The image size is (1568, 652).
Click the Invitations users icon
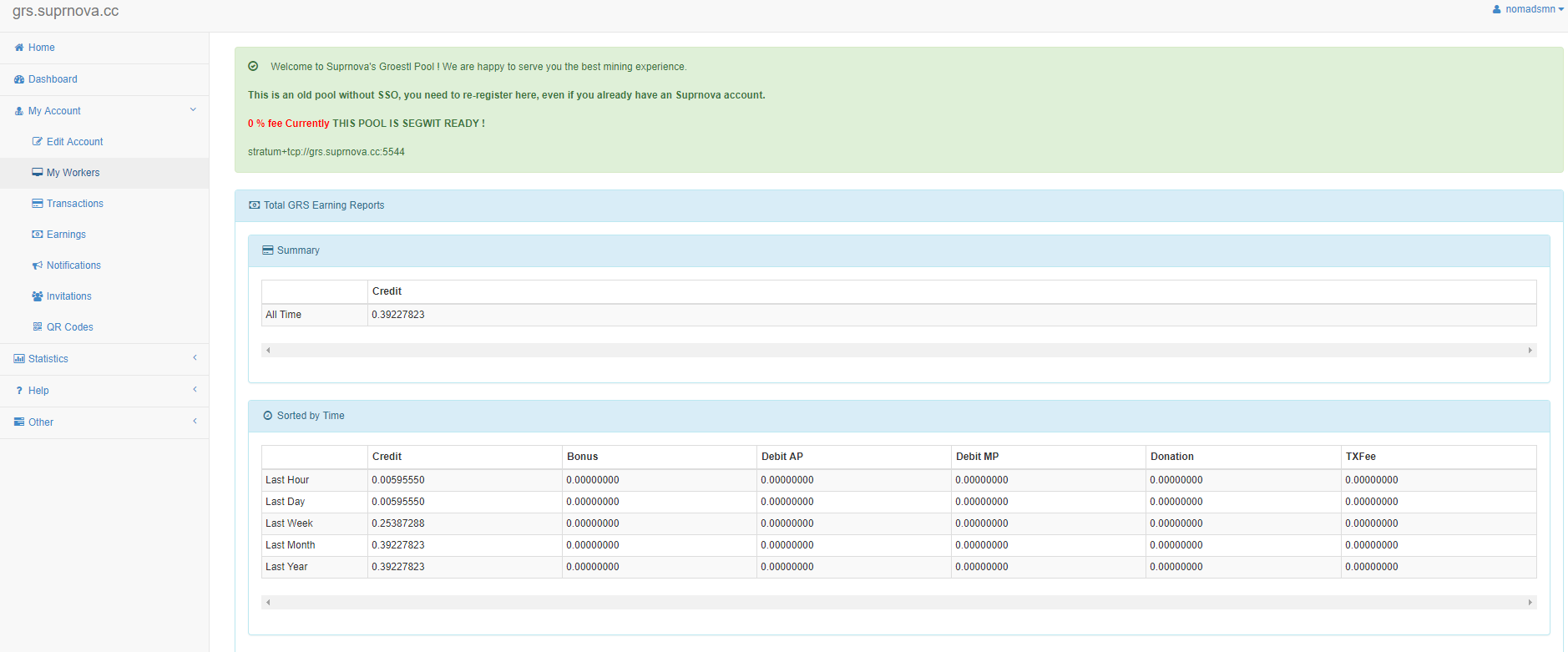click(37, 296)
